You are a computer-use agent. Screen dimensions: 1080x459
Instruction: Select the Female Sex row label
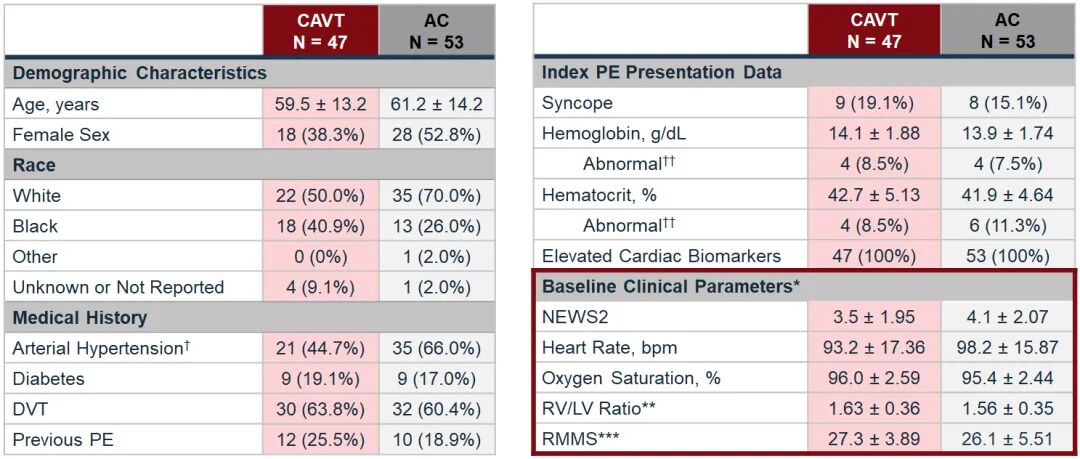61,134
